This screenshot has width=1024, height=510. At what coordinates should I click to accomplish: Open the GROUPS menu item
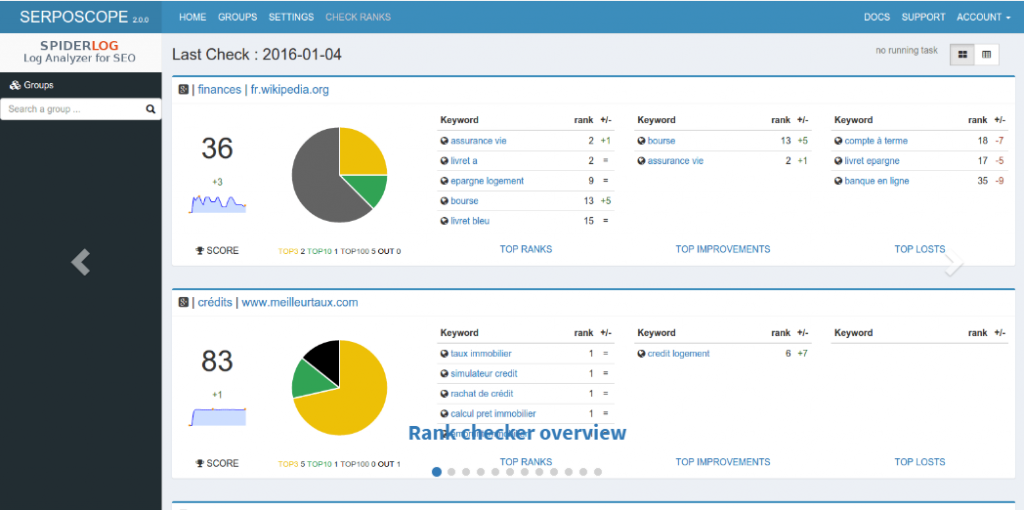point(238,17)
